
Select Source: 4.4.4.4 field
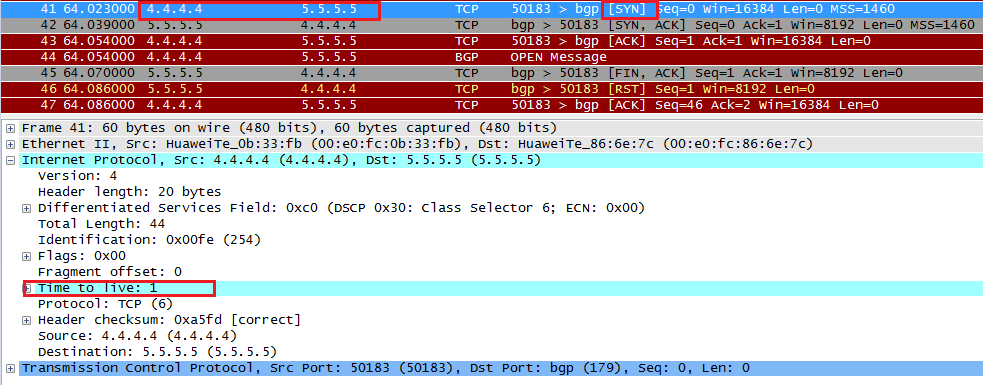tap(137, 336)
